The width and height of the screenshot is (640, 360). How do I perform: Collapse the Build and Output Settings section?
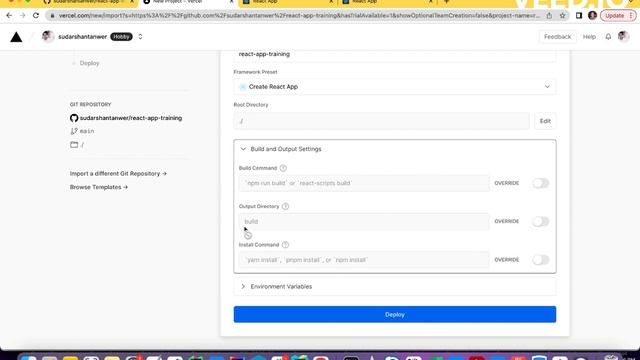click(x=395, y=149)
